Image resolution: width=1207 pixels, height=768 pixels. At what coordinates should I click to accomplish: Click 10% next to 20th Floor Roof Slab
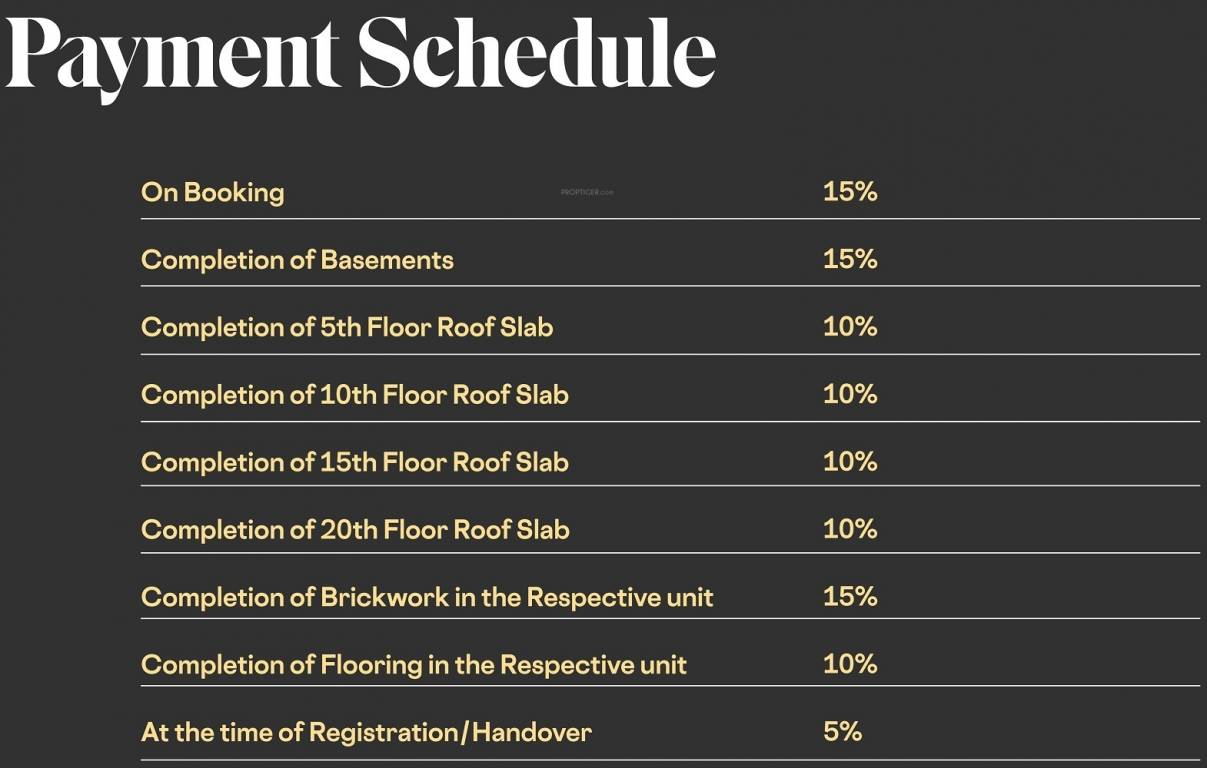[849, 529]
